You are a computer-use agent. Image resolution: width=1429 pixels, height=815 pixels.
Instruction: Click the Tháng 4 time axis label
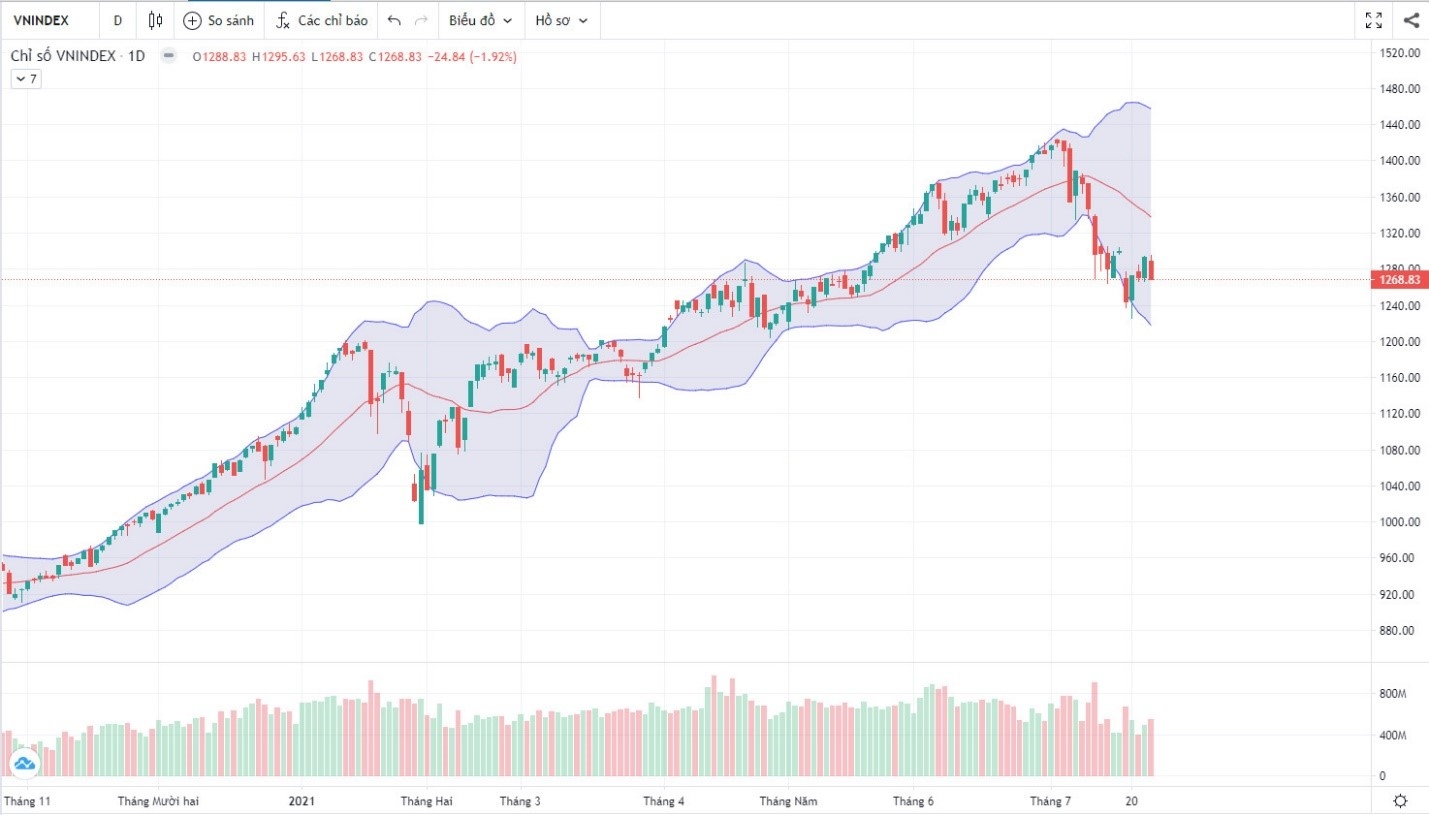click(664, 801)
